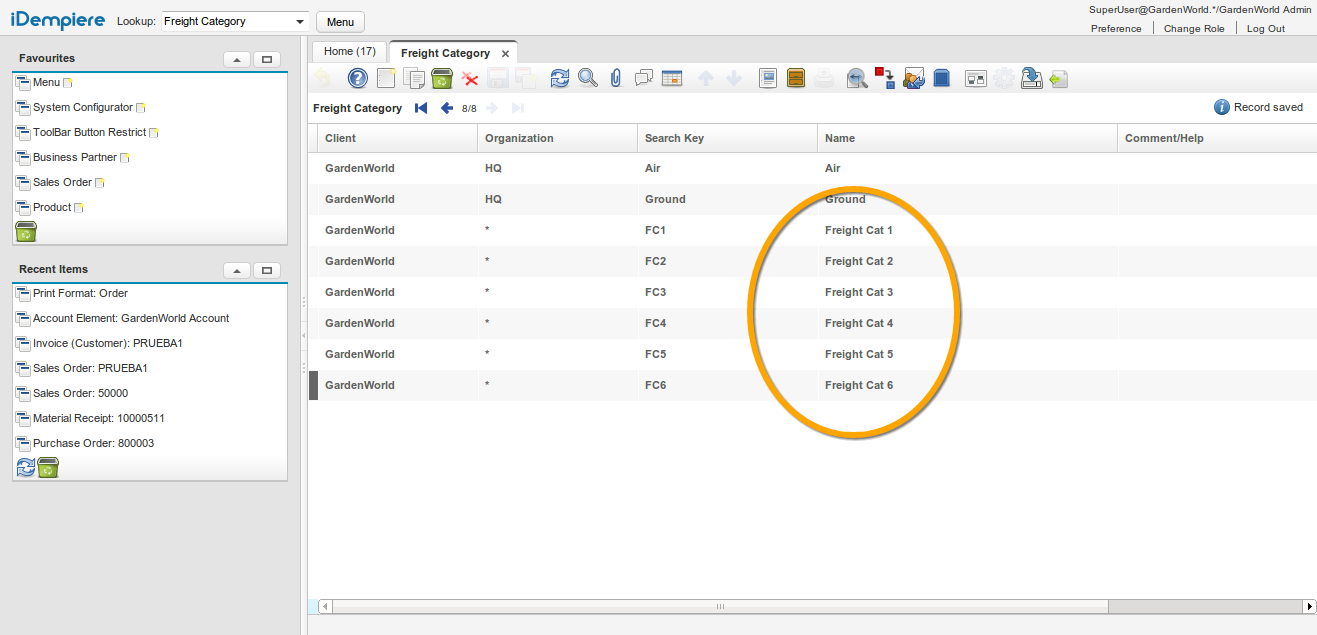
Task: Refresh records with the ReQuery icon
Action: (560, 78)
